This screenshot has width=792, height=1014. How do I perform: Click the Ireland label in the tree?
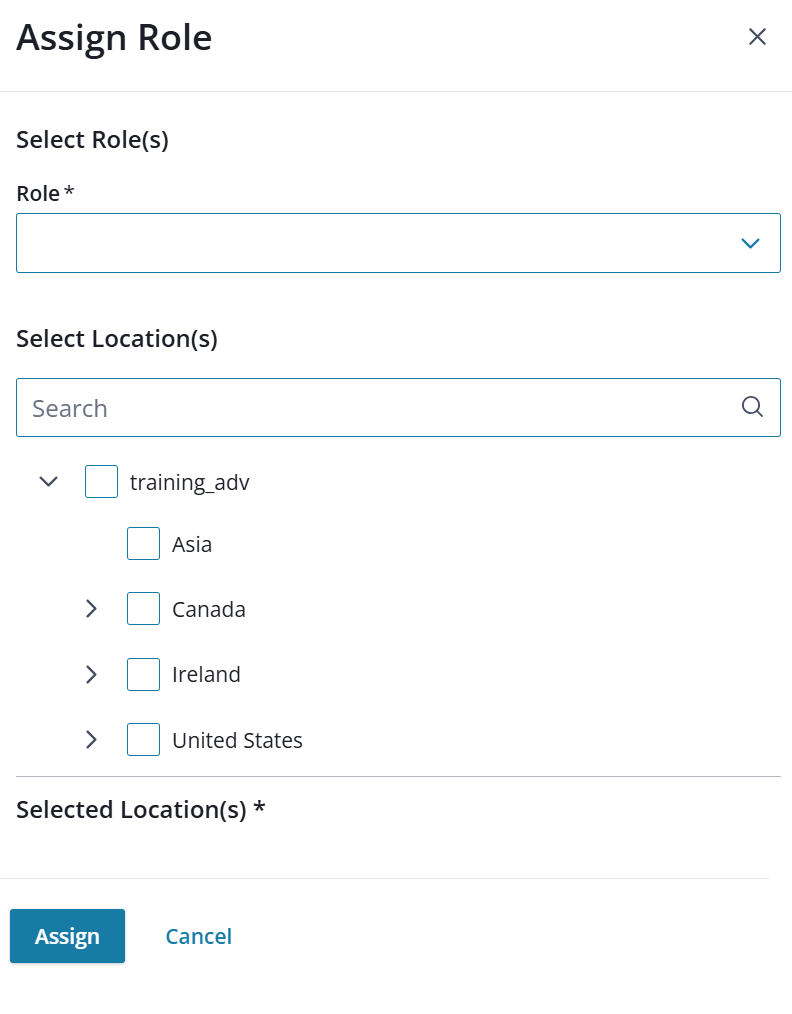point(206,675)
